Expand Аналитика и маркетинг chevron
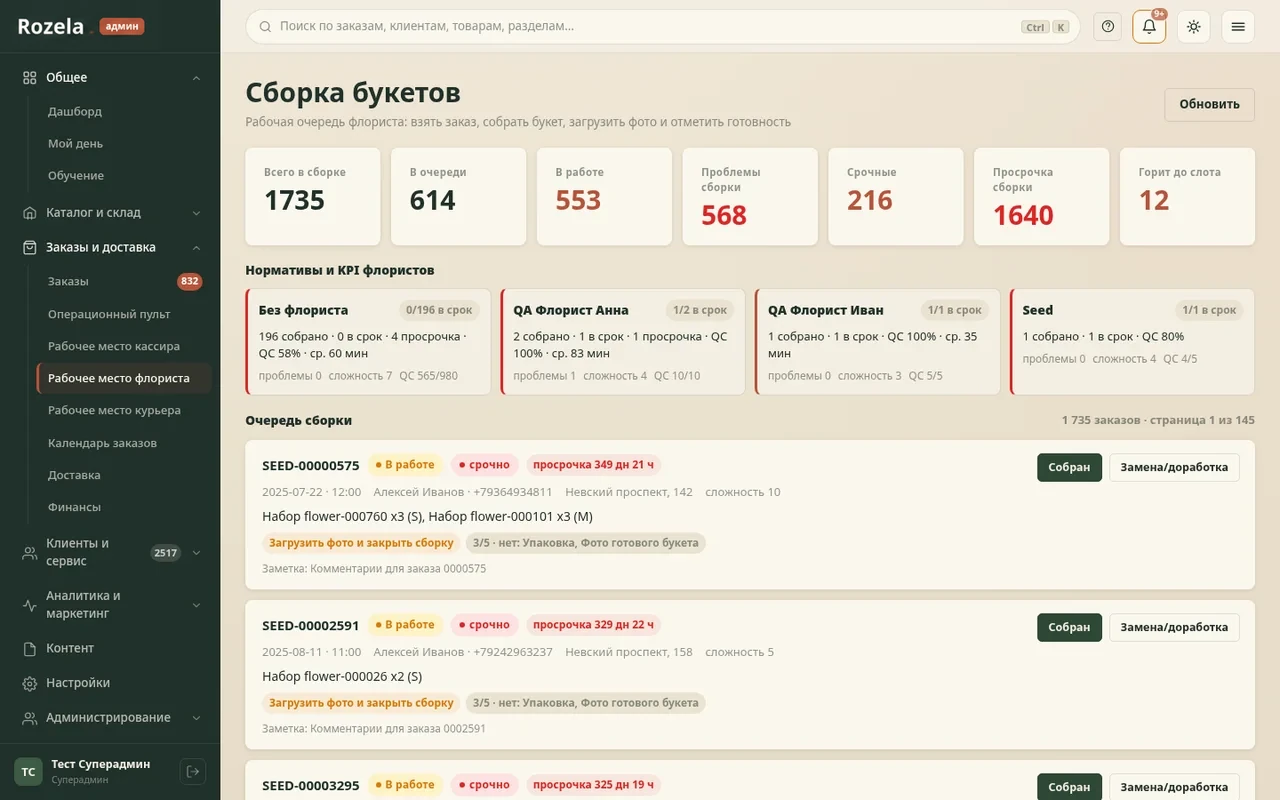Image resolution: width=1280 pixels, height=800 pixels. pyautogui.click(x=196, y=605)
